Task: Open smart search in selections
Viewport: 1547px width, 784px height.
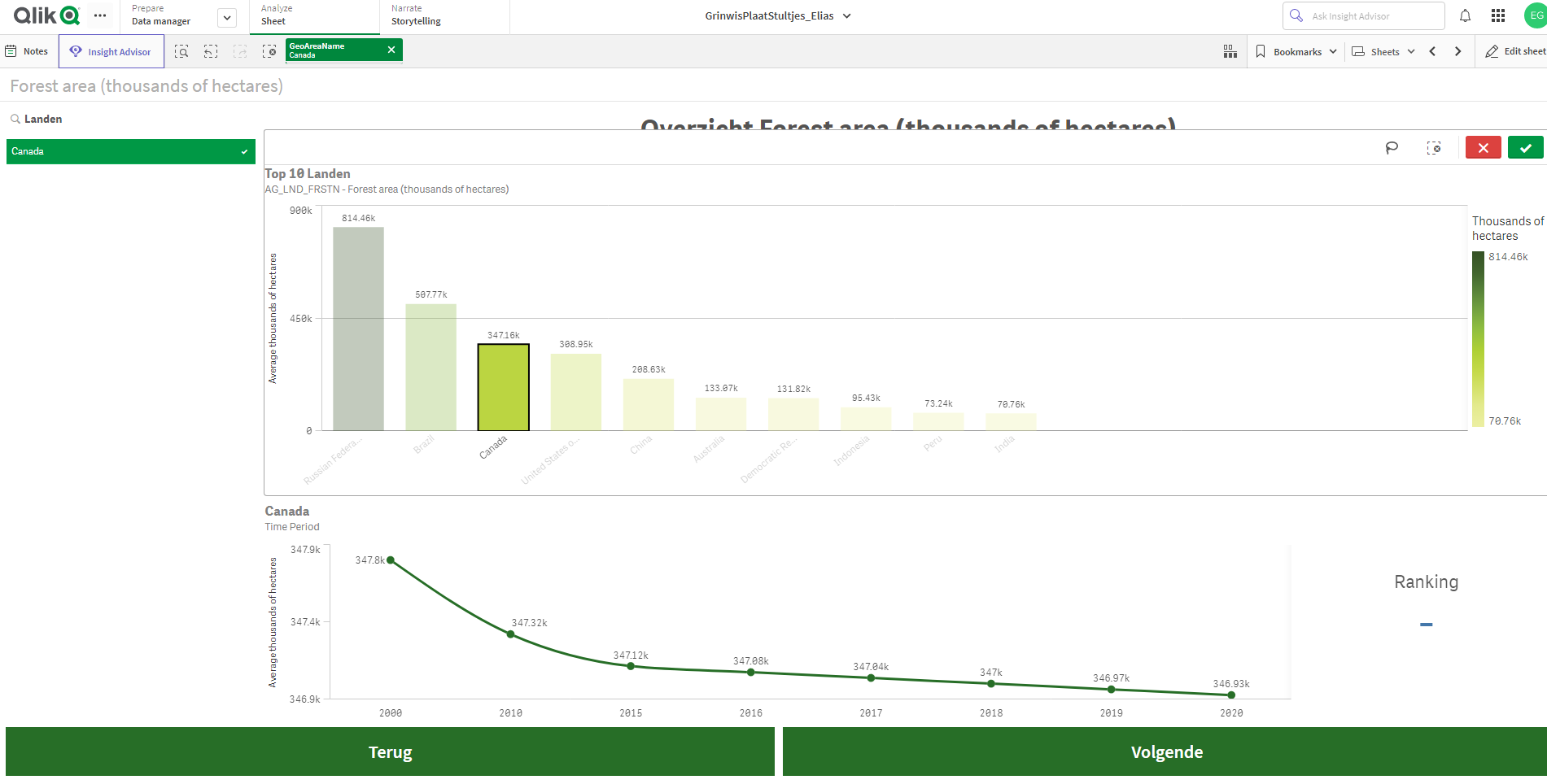Action: pyautogui.click(x=181, y=50)
